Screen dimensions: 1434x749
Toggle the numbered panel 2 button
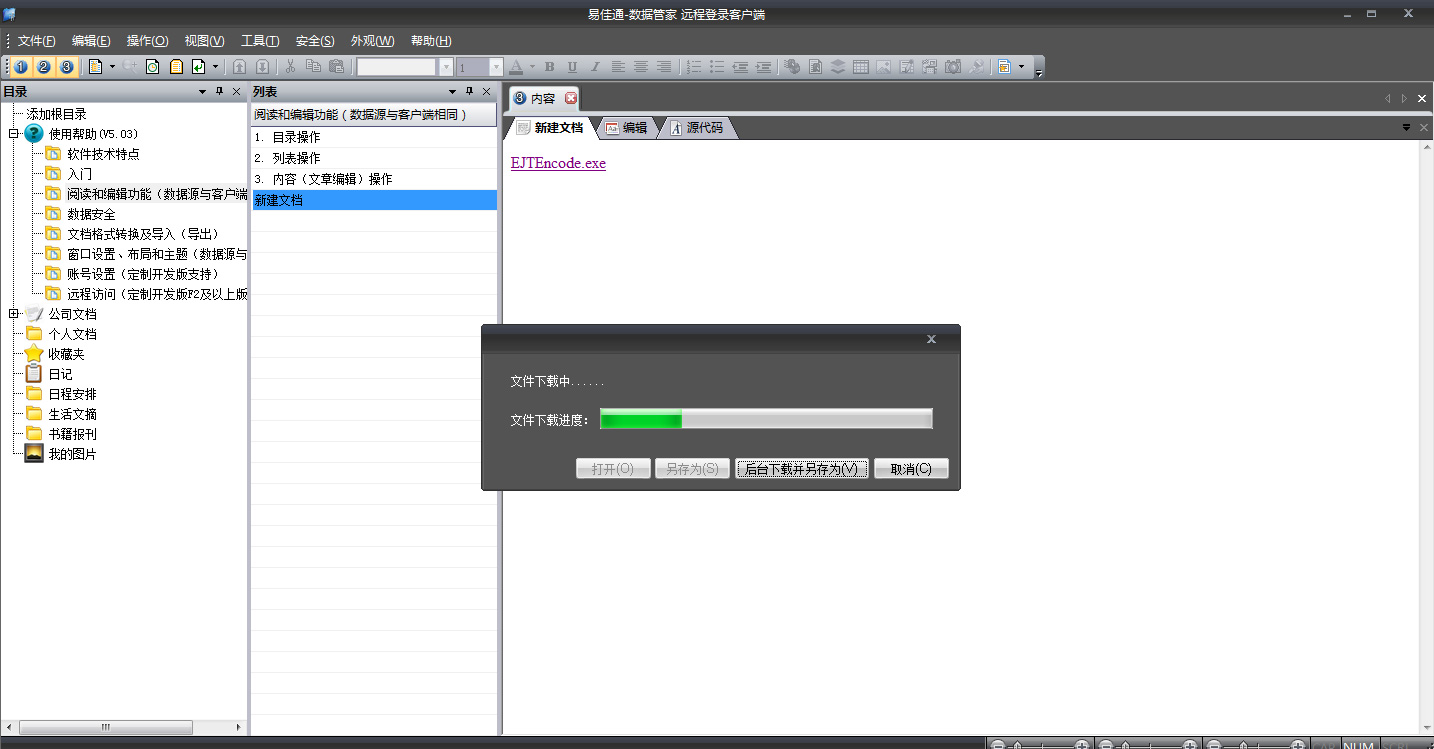(44, 67)
